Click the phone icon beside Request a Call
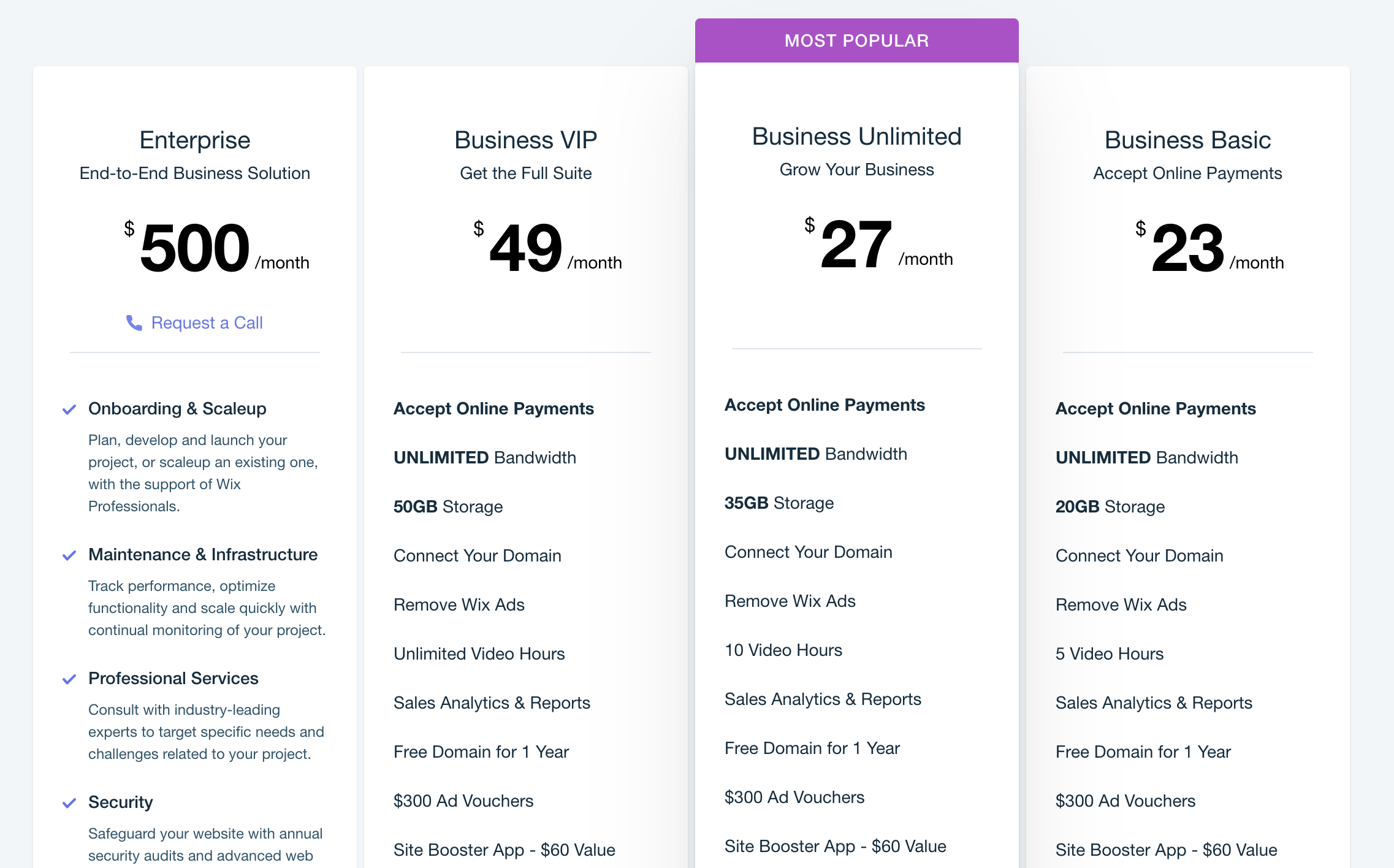This screenshot has width=1394, height=868. tap(134, 322)
